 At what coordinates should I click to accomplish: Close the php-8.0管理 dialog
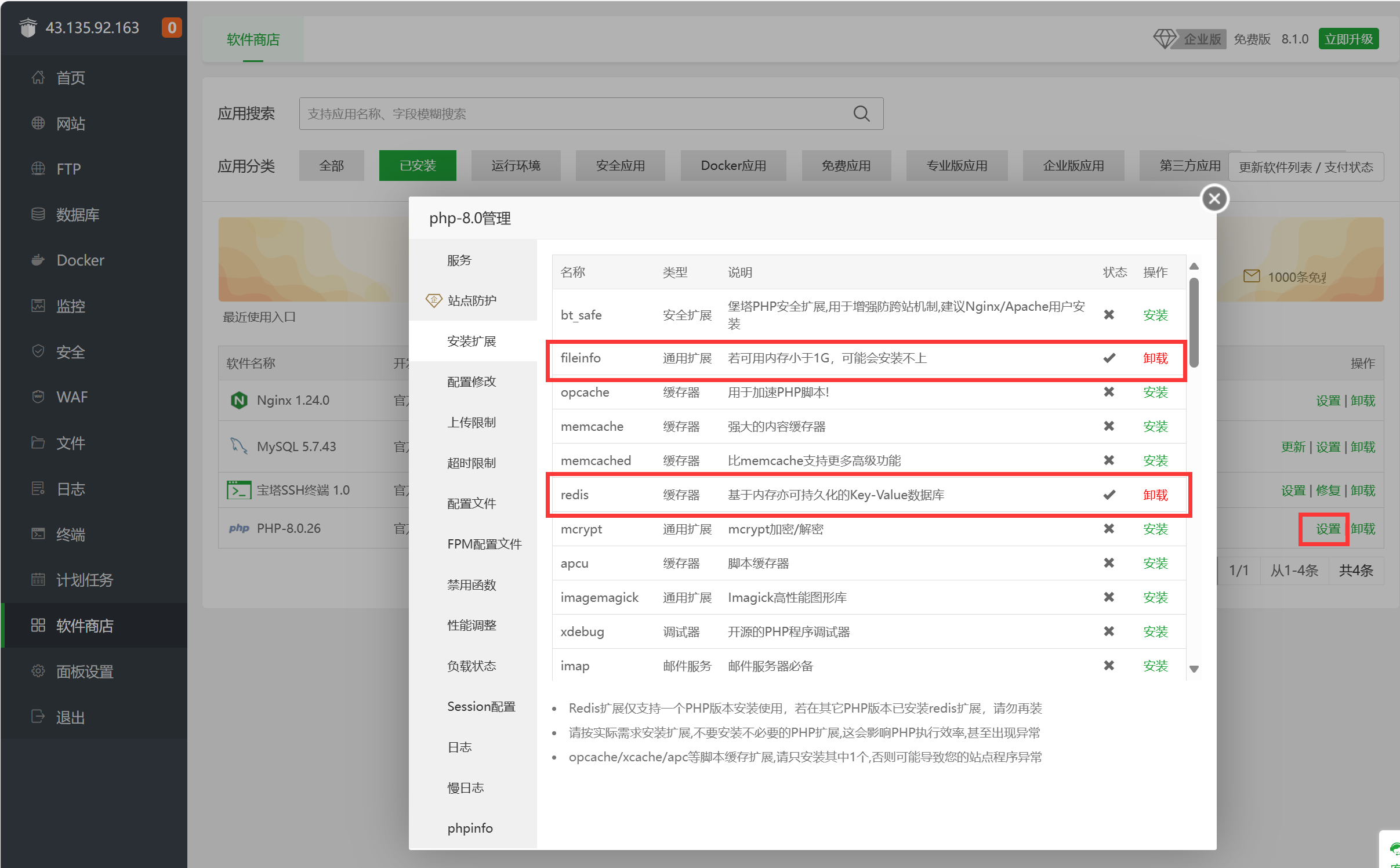pos(1214,199)
